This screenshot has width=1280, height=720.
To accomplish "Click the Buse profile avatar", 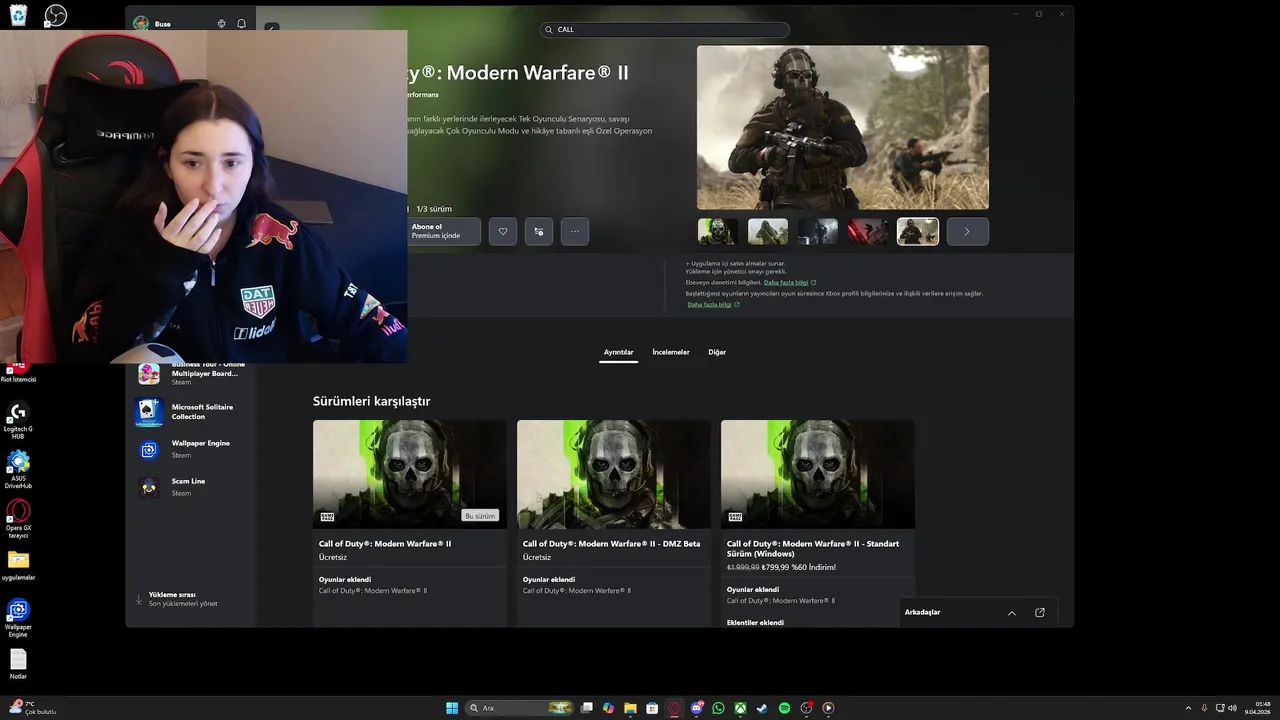I will pyautogui.click(x=141, y=24).
